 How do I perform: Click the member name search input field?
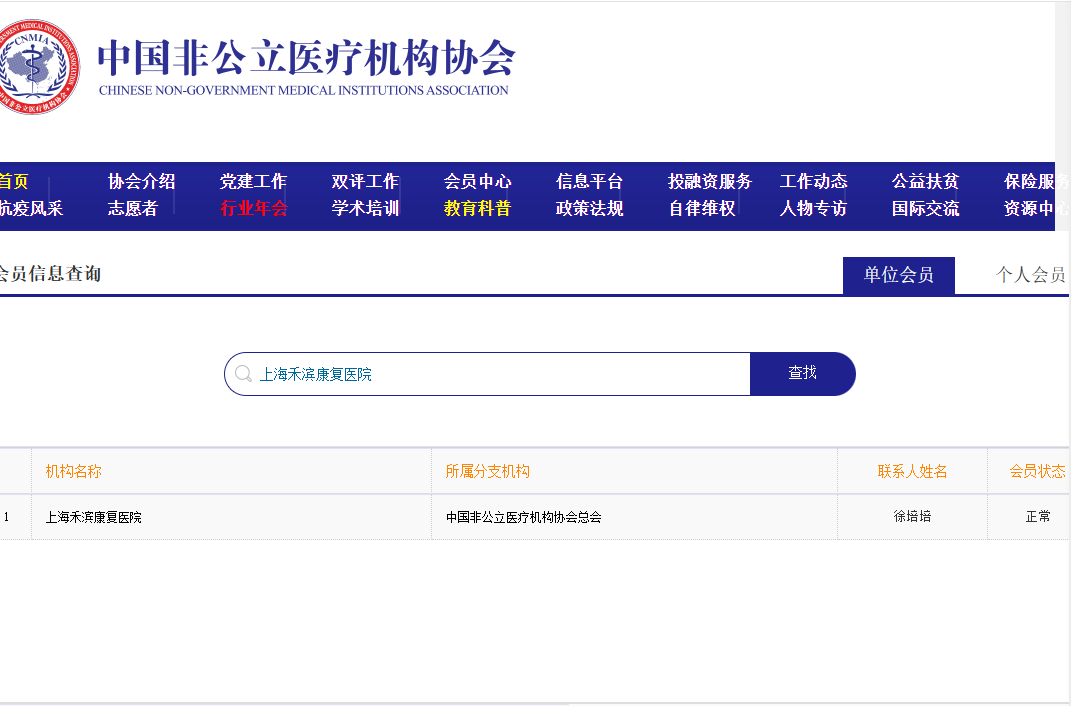pyautogui.click(x=500, y=374)
